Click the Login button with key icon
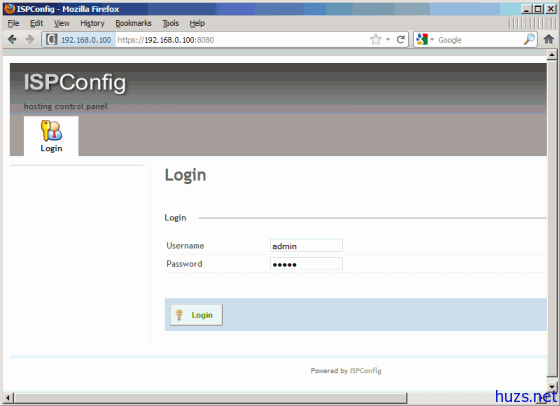 click(196, 315)
